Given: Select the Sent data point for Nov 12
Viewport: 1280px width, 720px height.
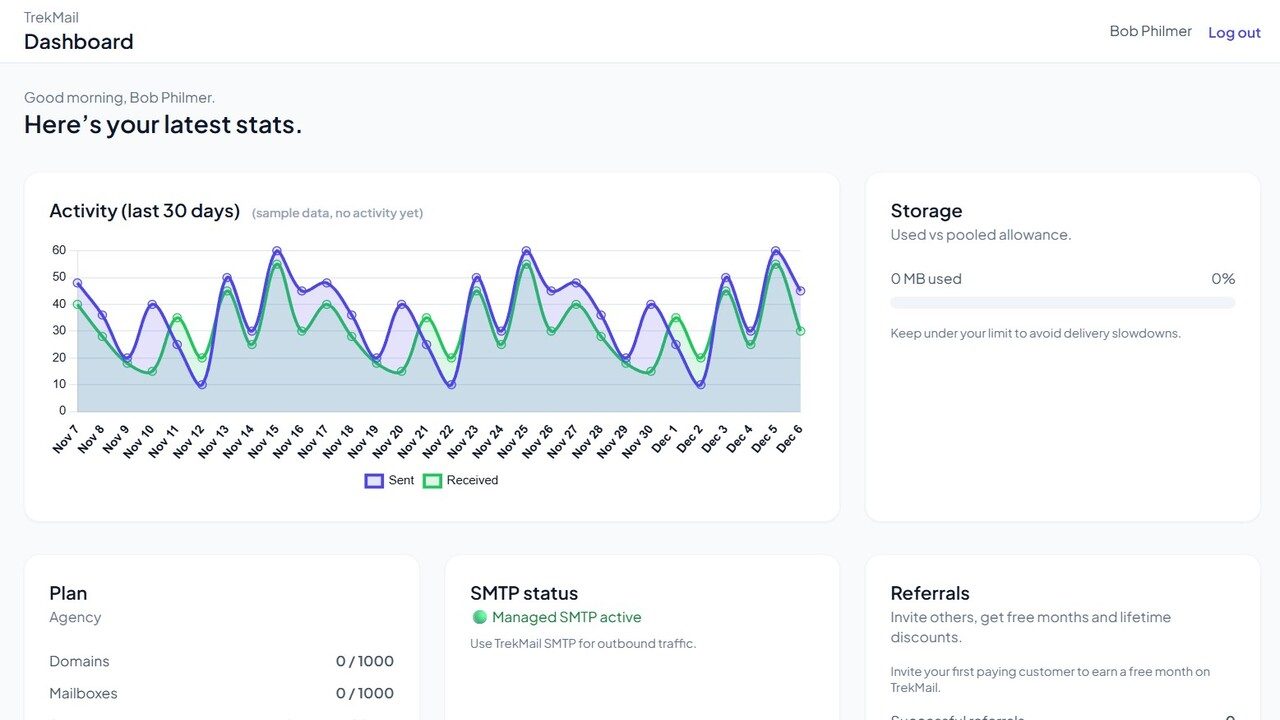Looking at the screenshot, I should tap(202, 384).
